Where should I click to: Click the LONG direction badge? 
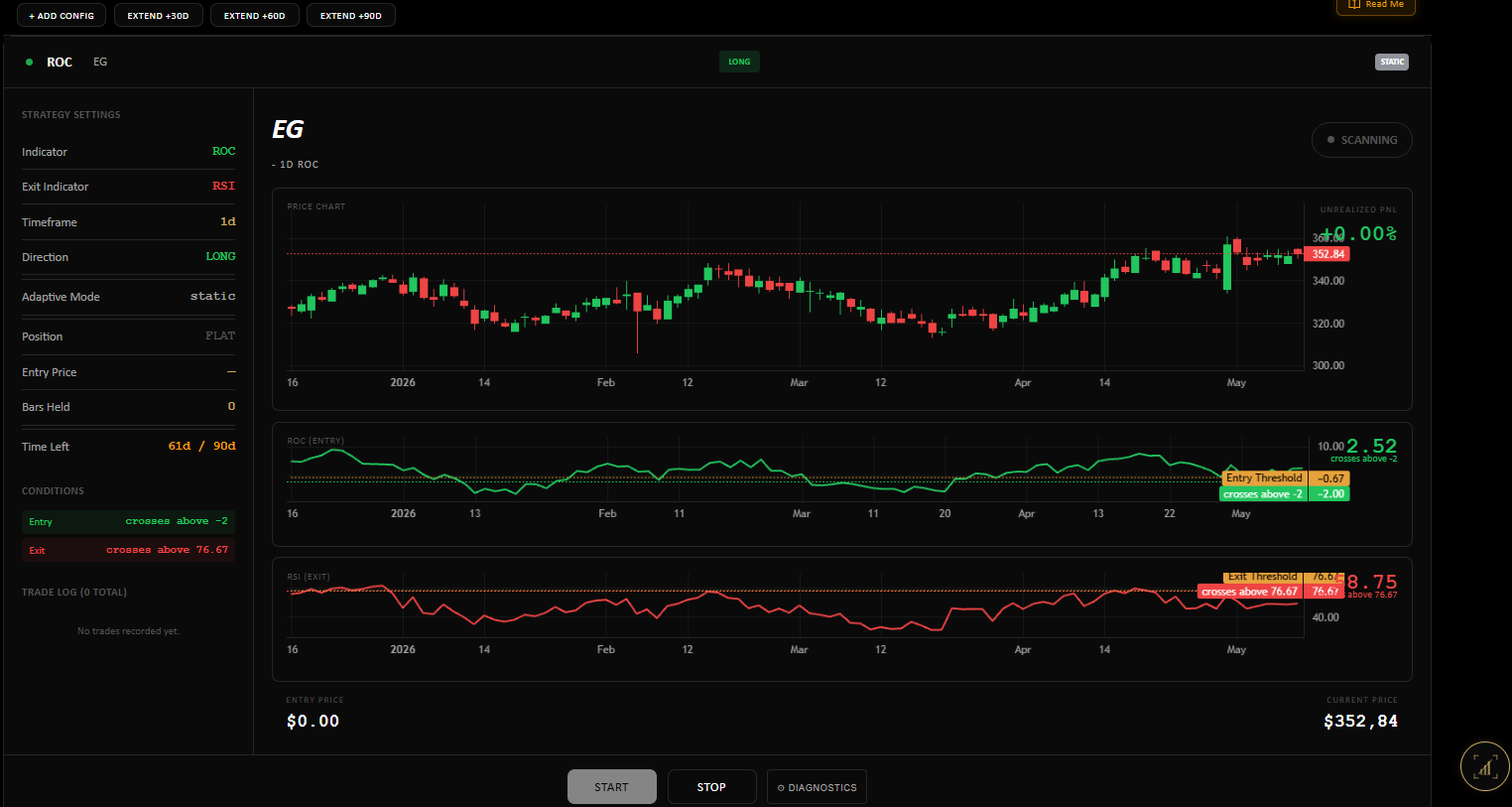(x=739, y=62)
